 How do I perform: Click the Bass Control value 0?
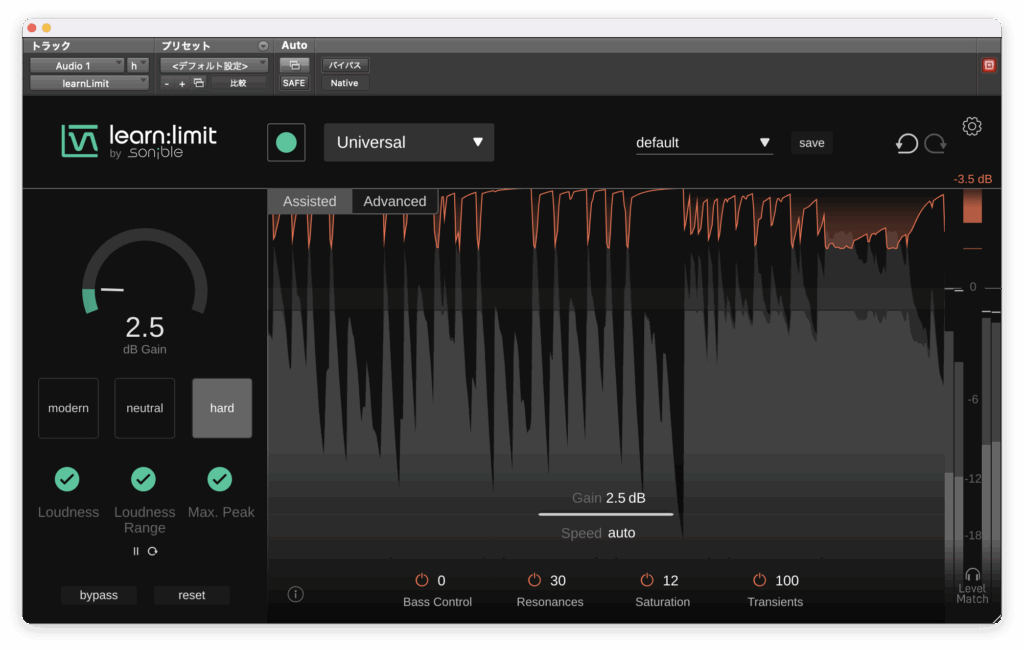tap(441, 581)
